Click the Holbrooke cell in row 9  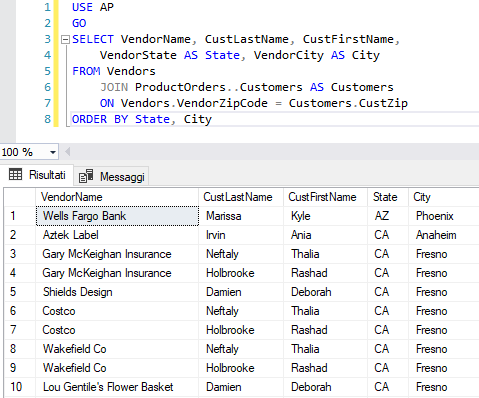coord(241,368)
